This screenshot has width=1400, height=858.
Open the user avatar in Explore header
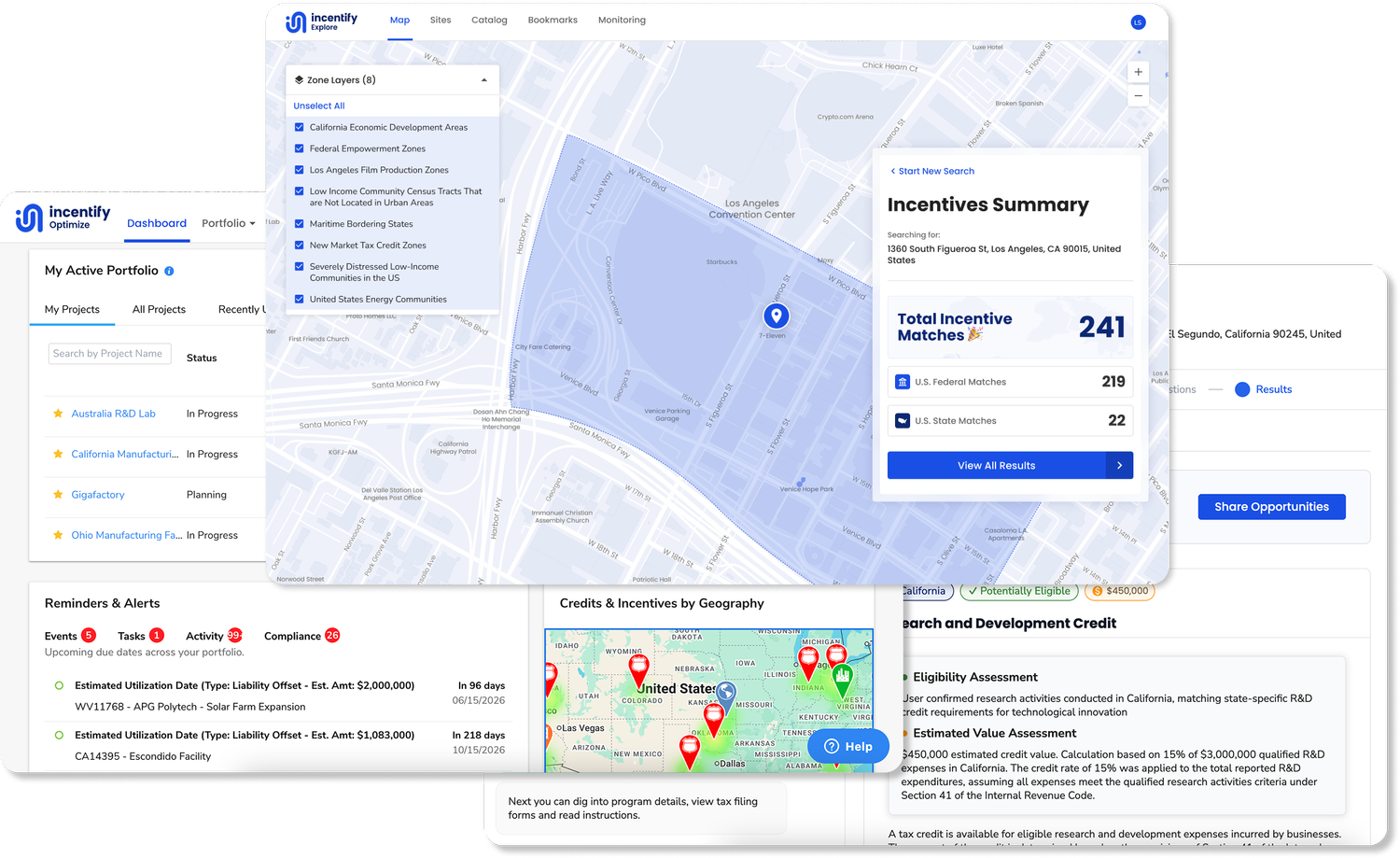(1138, 22)
